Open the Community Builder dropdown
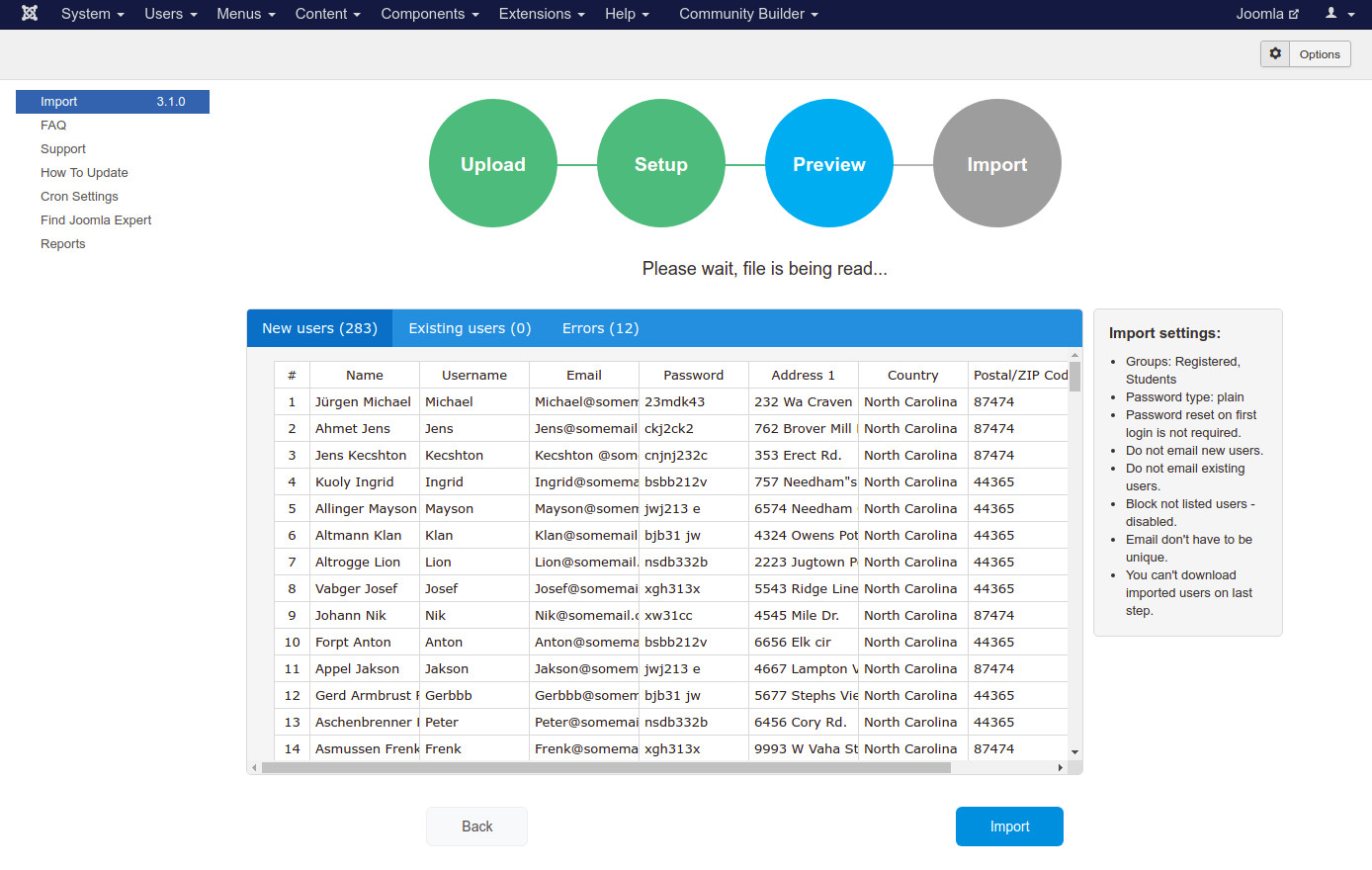 [748, 14]
